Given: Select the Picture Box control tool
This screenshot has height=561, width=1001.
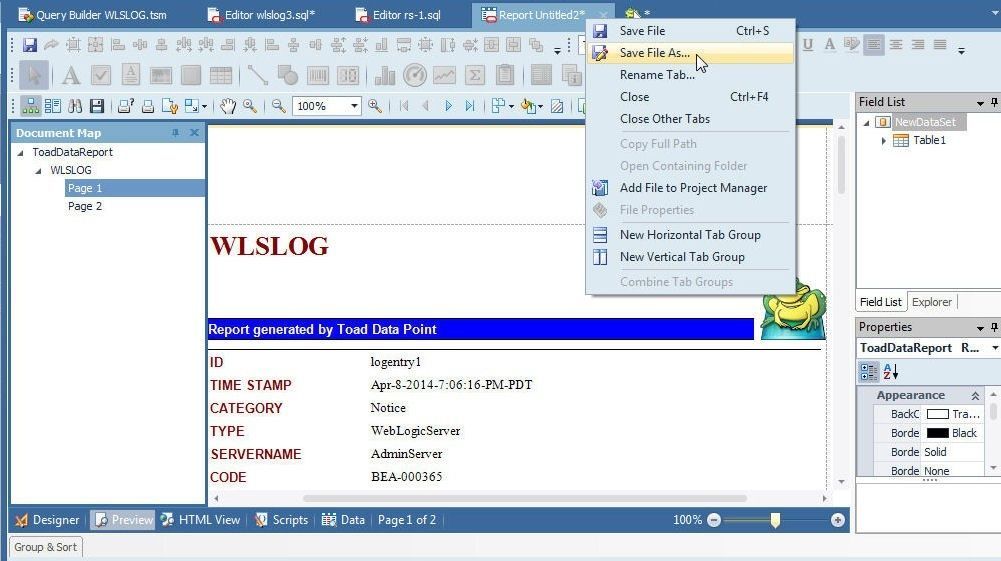Looking at the screenshot, I should [160, 75].
